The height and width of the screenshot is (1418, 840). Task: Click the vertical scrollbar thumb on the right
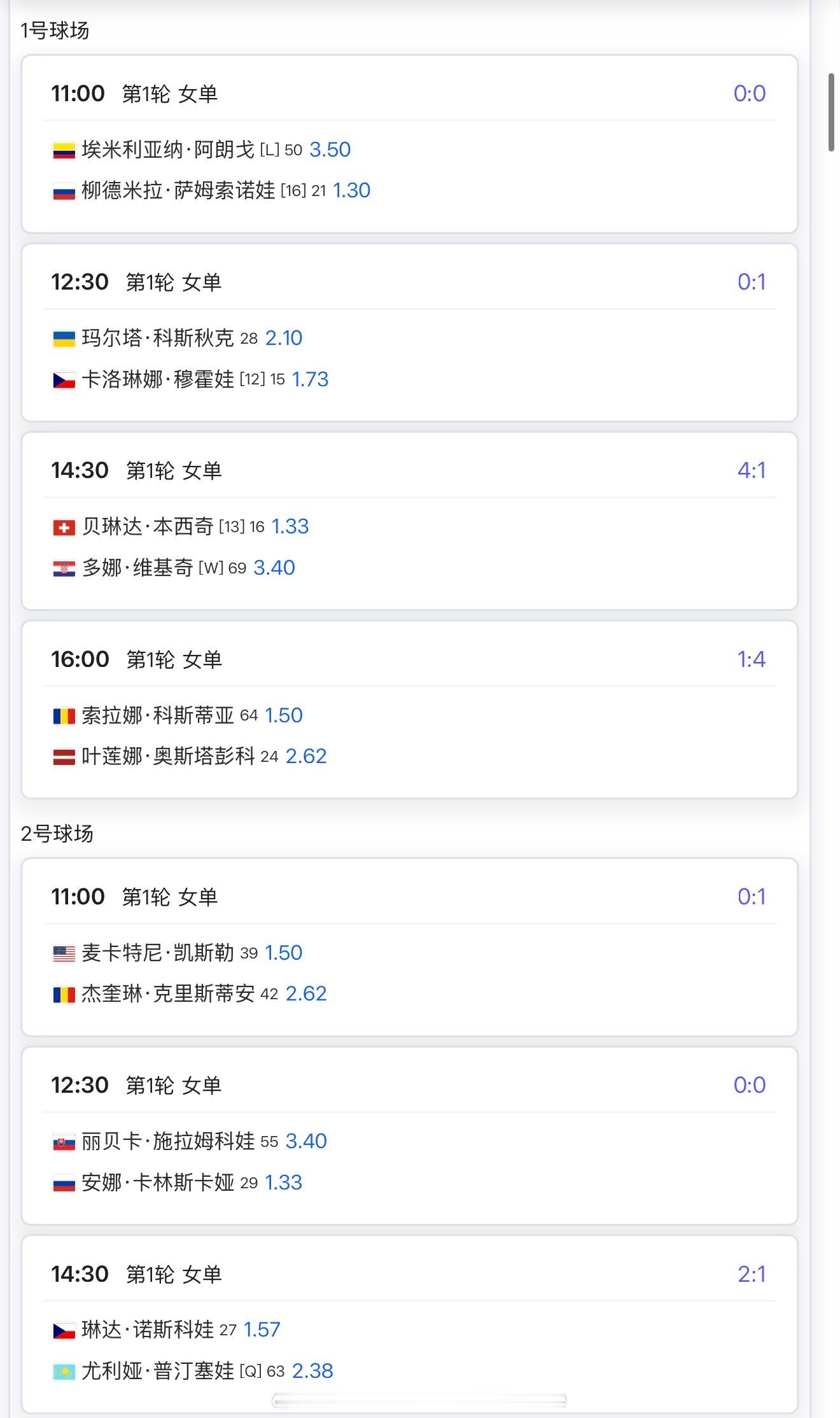[831, 113]
